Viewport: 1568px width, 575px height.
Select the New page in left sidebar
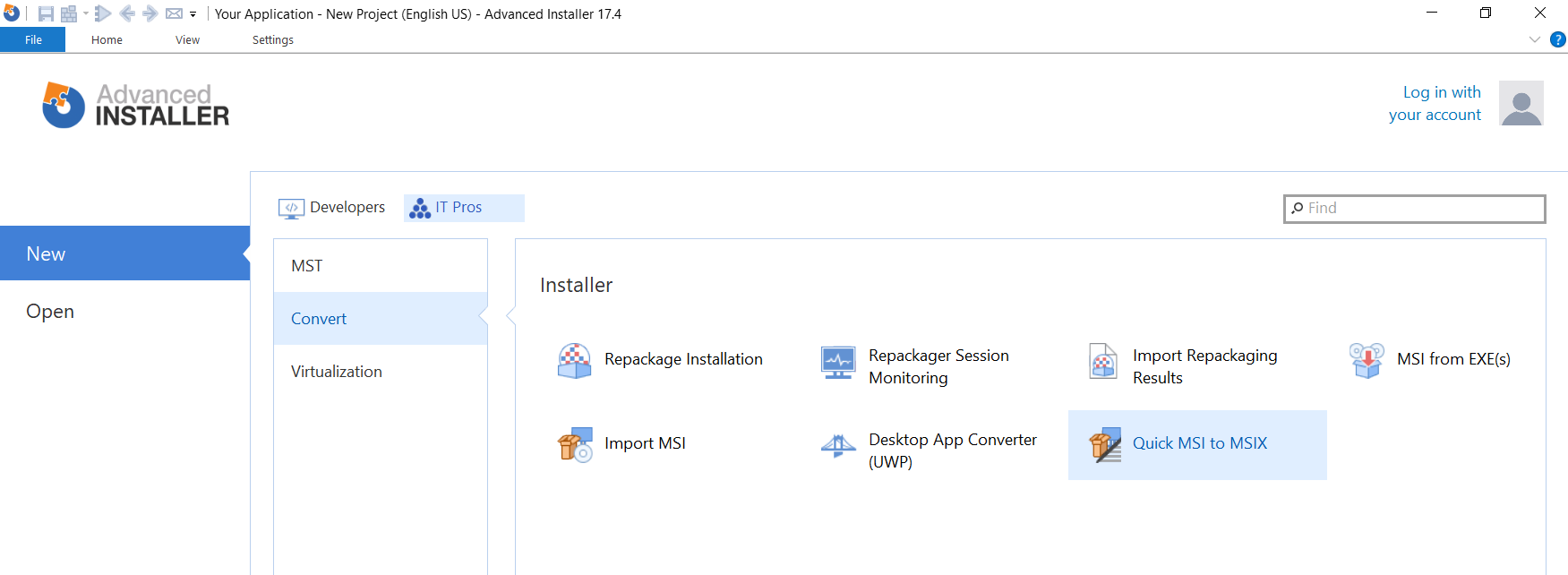click(x=125, y=253)
